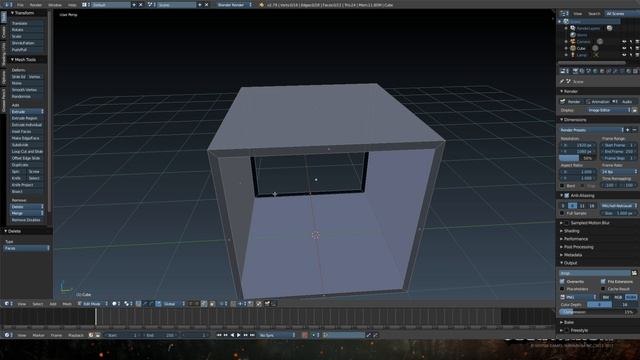Expand the Shading panel

(x=570, y=231)
